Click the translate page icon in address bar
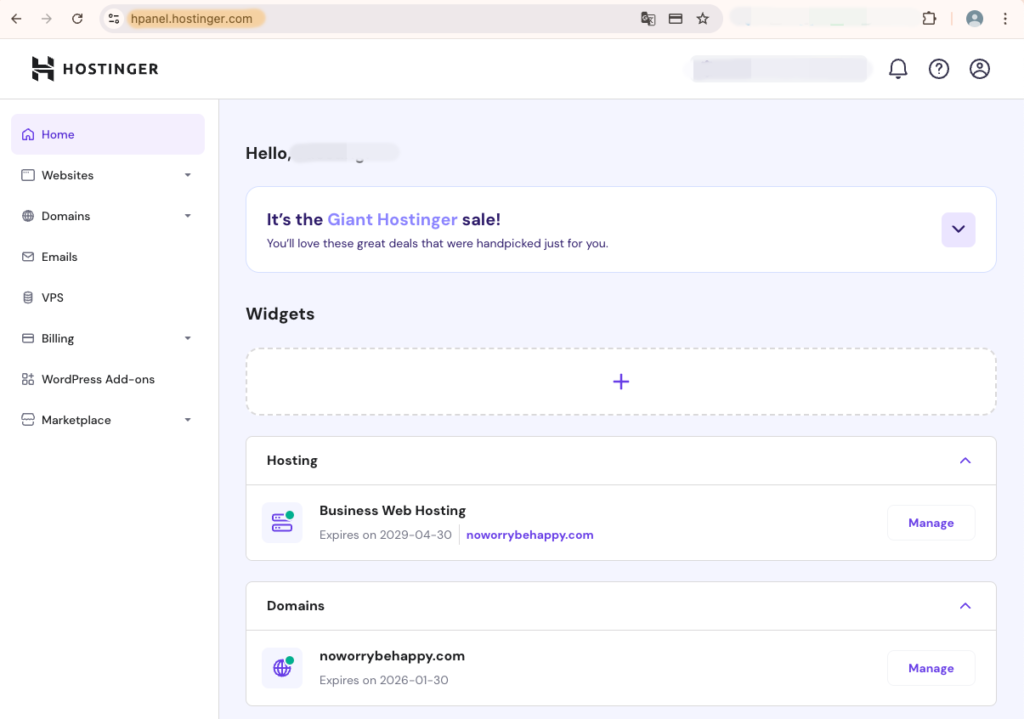Screen dimensions: 1024x719 [648, 18]
